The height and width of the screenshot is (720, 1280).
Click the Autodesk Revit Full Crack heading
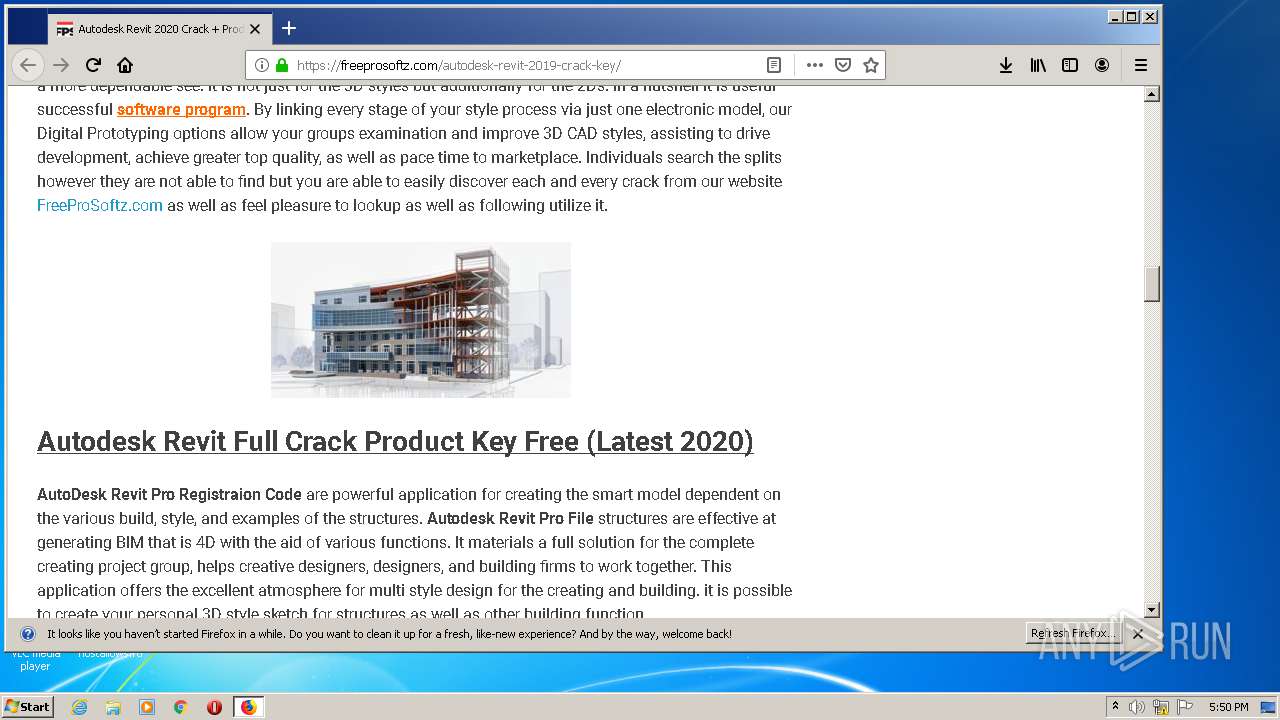395,441
